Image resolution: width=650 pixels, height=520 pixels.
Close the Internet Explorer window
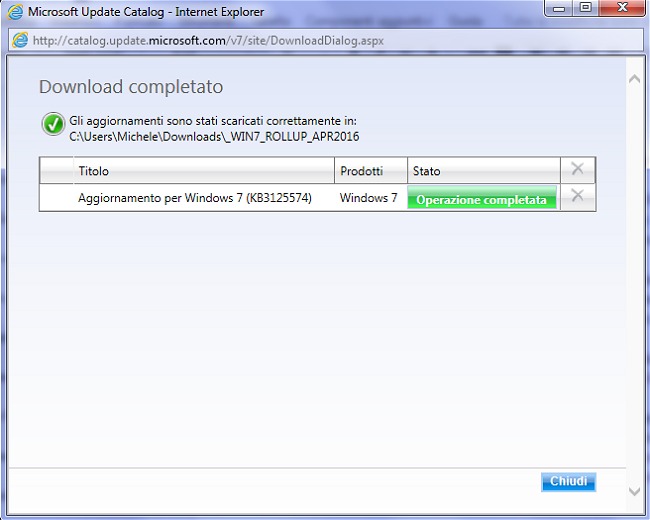[622, 7]
